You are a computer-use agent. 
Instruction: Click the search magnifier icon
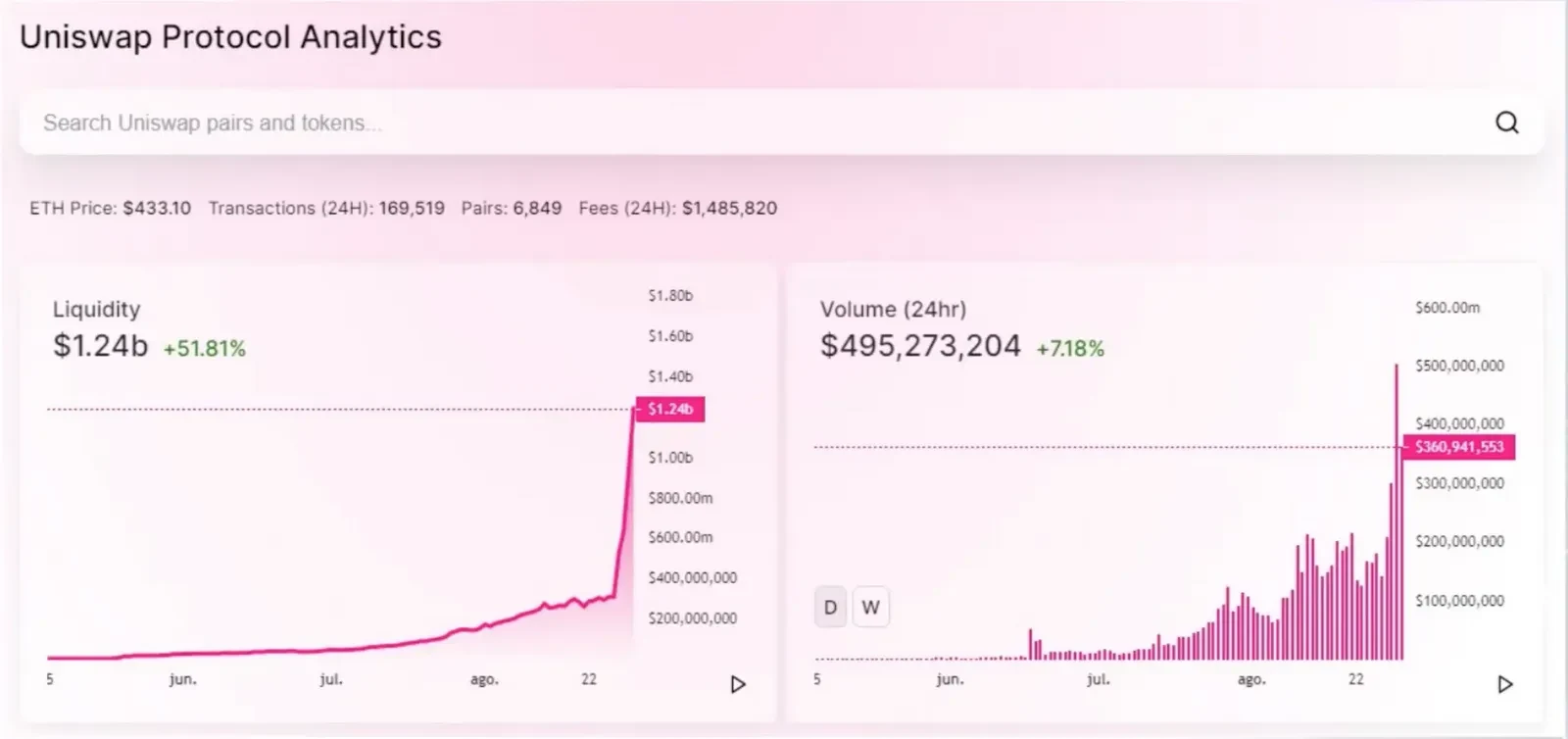coord(1507,123)
